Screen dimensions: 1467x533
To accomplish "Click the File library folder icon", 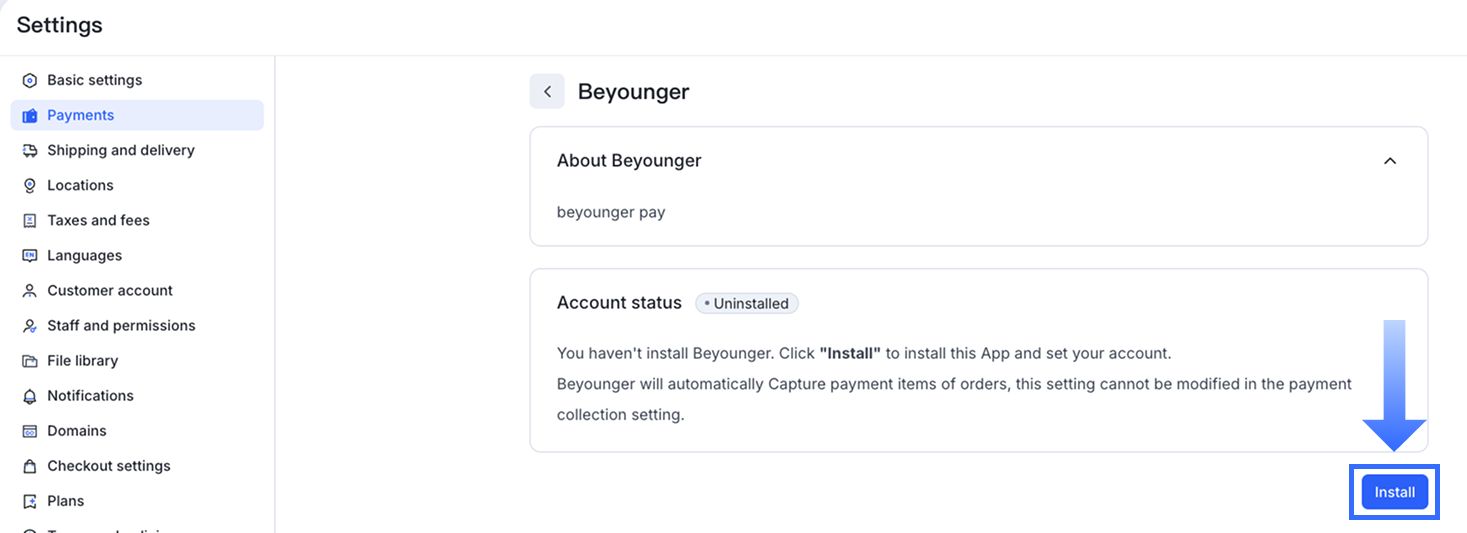I will click(30, 361).
